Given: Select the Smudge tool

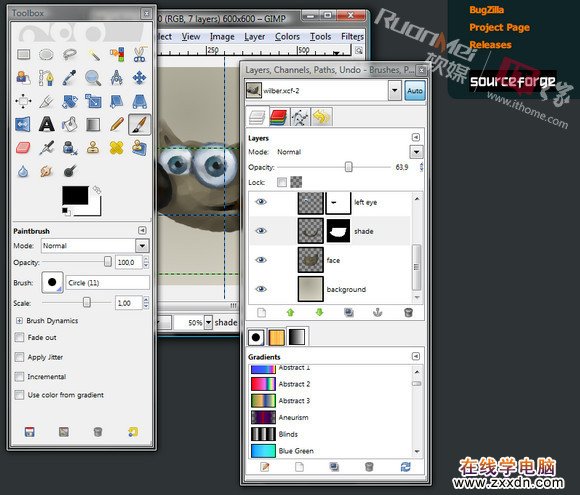Looking at the screenshot, I should click(x=47, y=171).
